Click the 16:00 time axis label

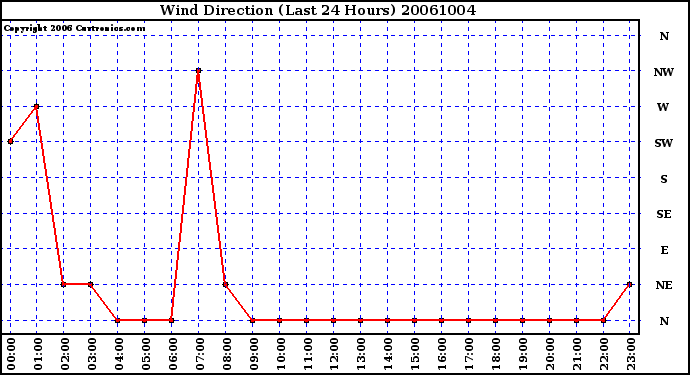click(443, 354)
